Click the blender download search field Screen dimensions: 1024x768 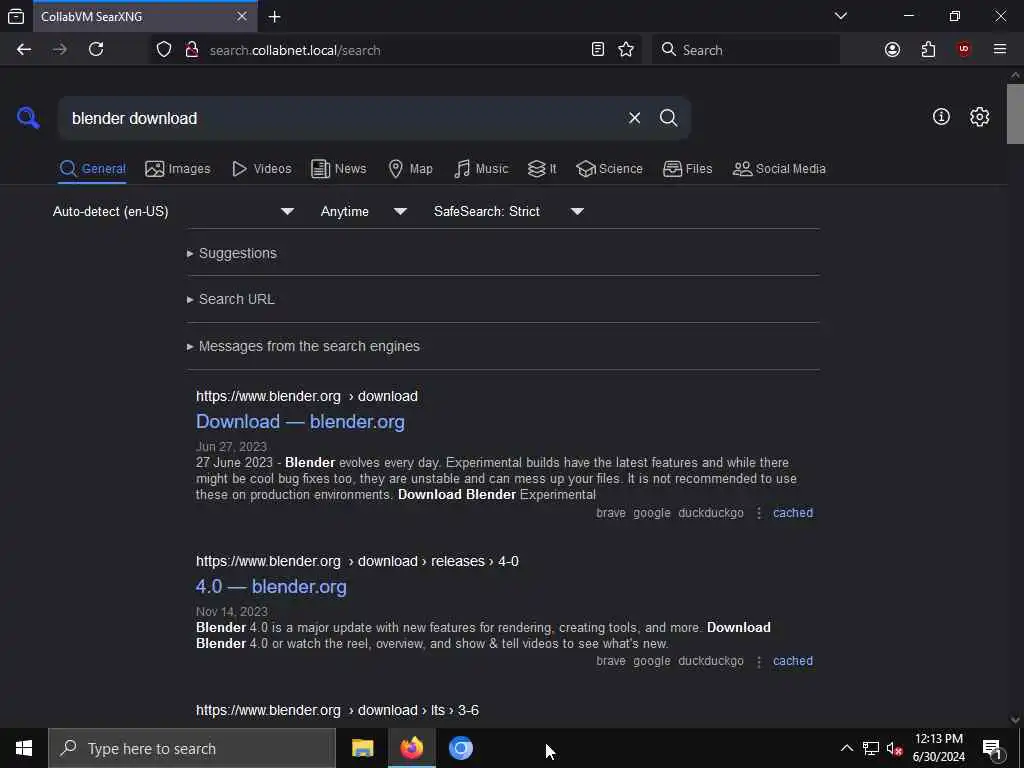[x=340, y=118]
